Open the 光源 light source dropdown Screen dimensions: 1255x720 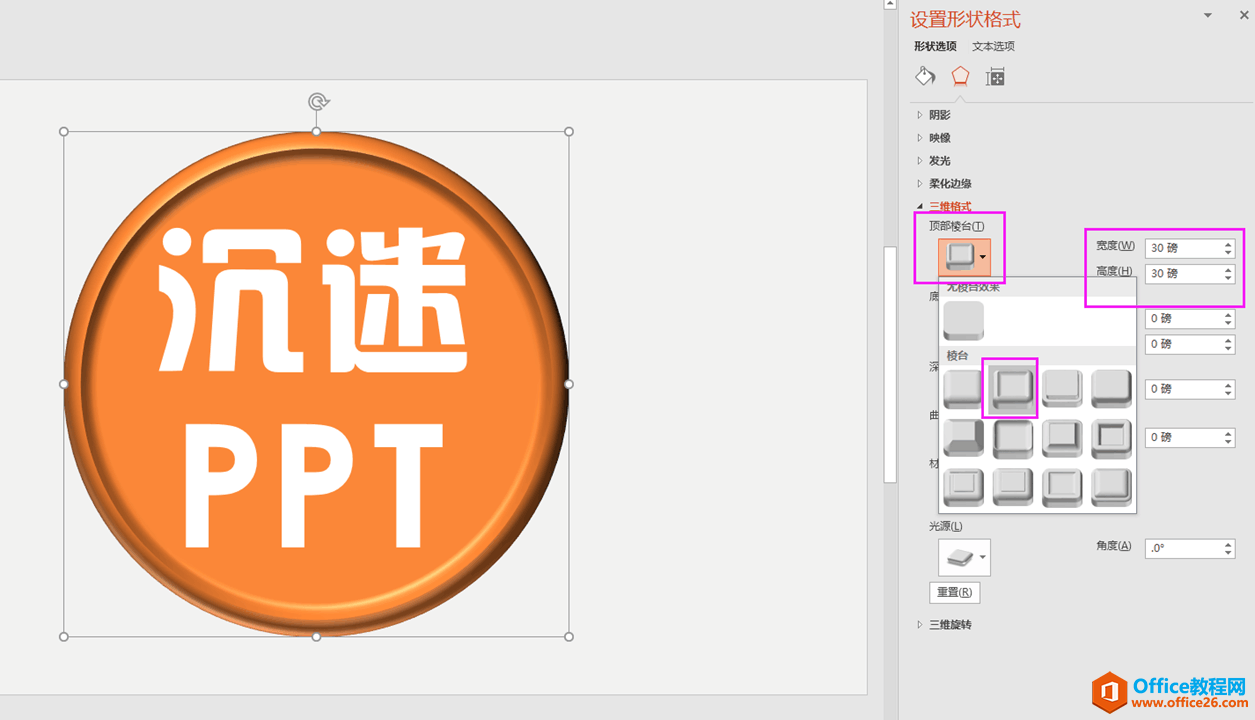pos(964,557)
